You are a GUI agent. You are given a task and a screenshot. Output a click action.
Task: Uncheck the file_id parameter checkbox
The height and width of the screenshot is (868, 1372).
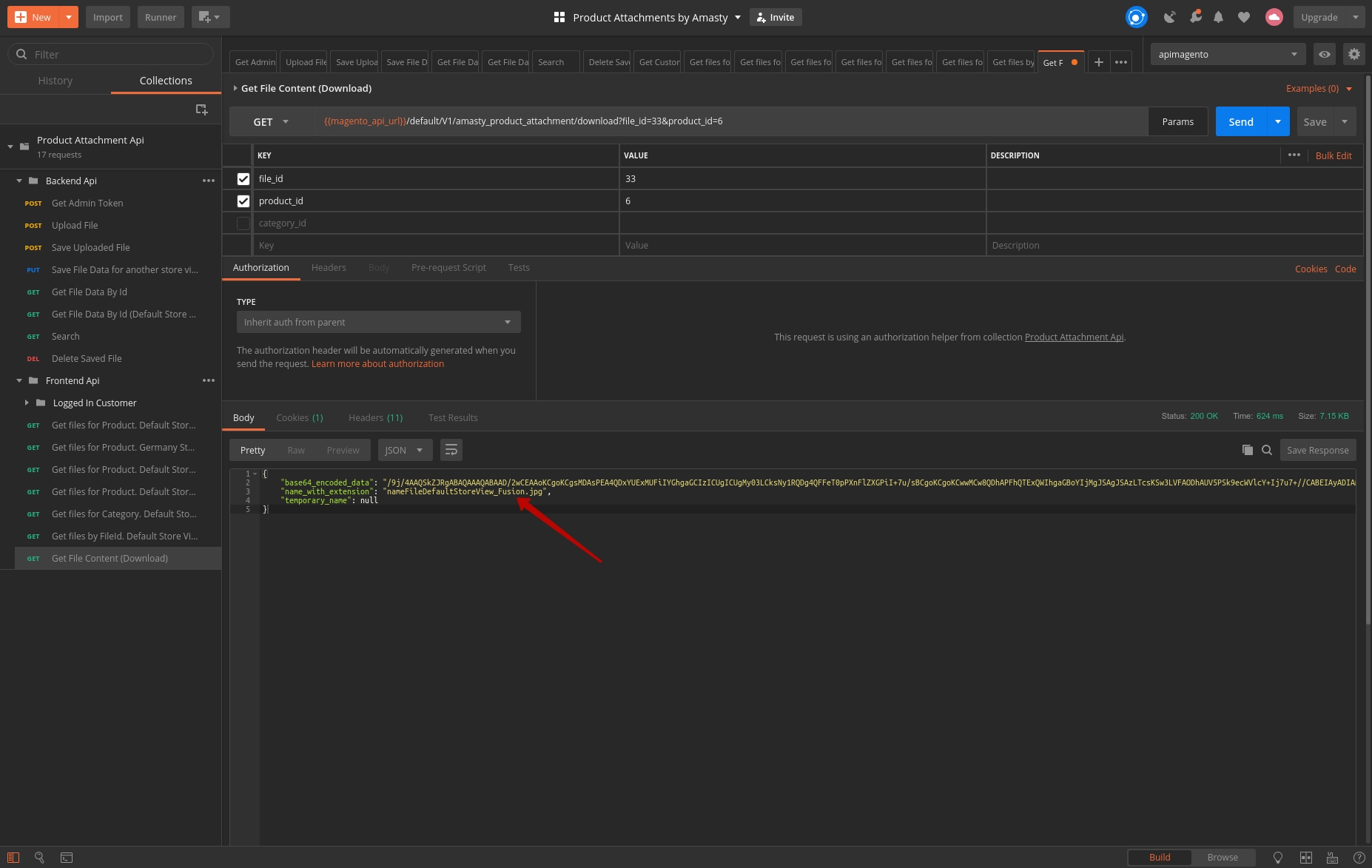pos(243,179)
